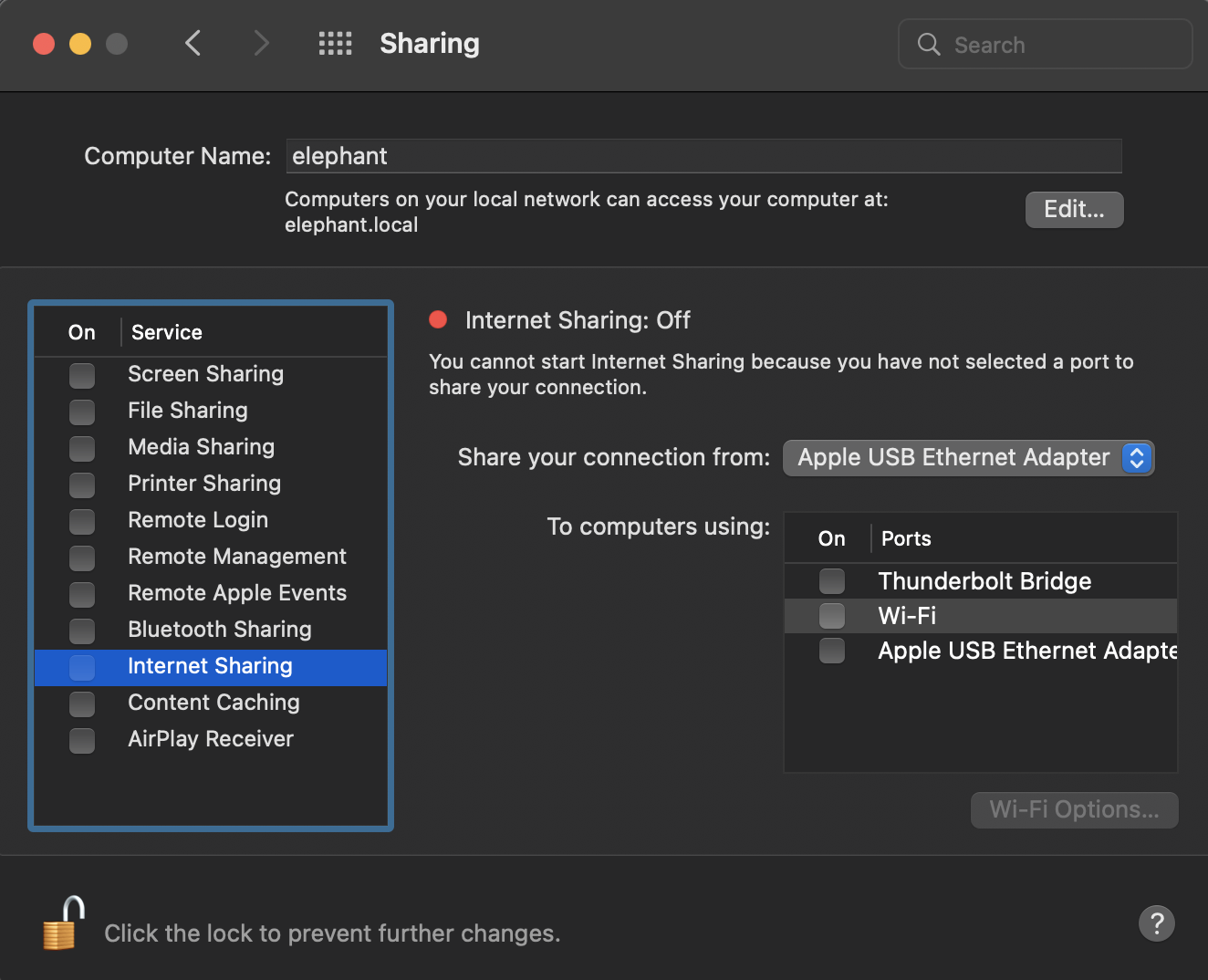The image size is (1208, 980).
Task: Click the Wi-Fi Options... button
Action: 1074,809
